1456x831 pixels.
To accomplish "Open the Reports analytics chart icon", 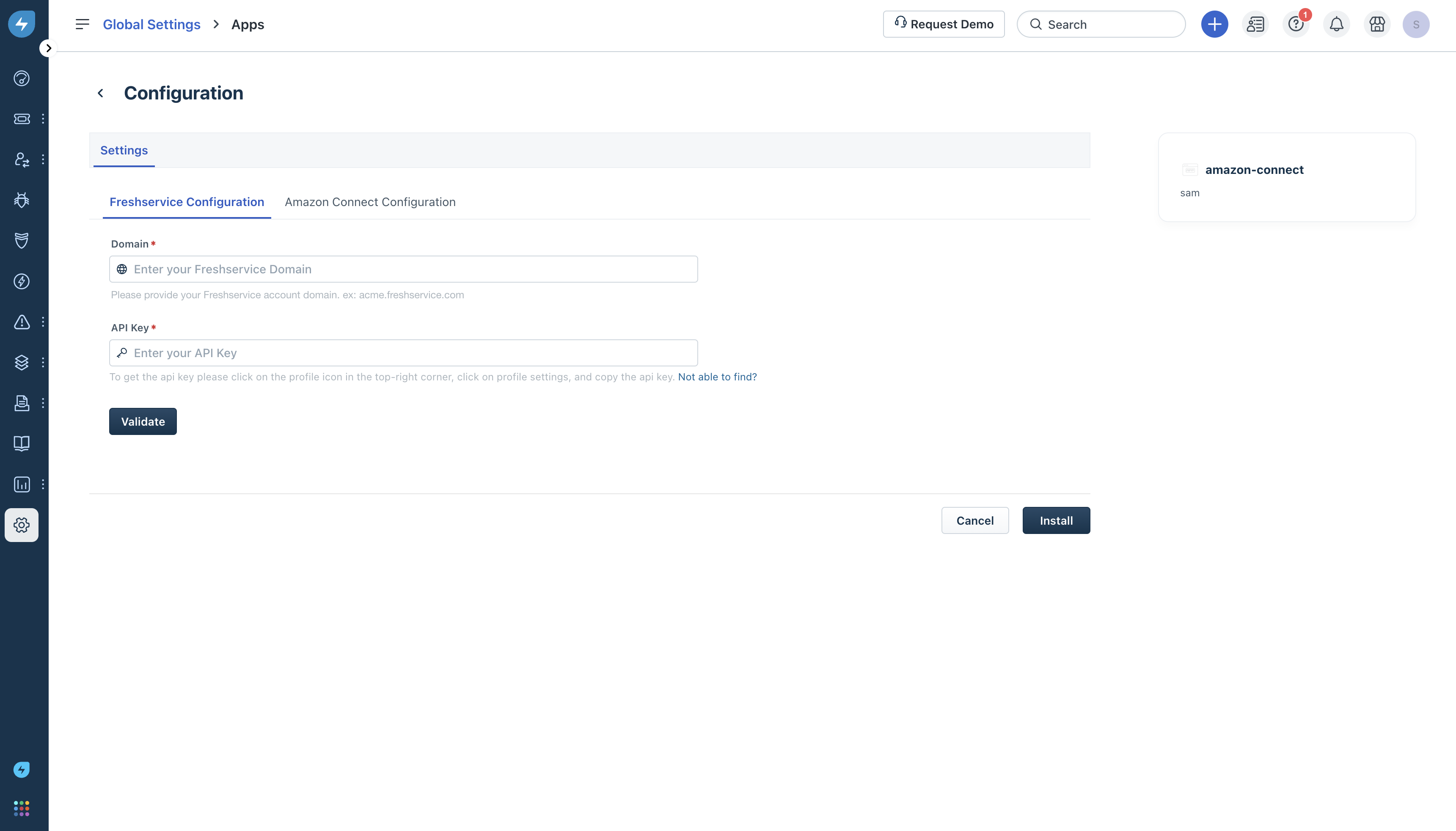I will click(x=22, y=484).
